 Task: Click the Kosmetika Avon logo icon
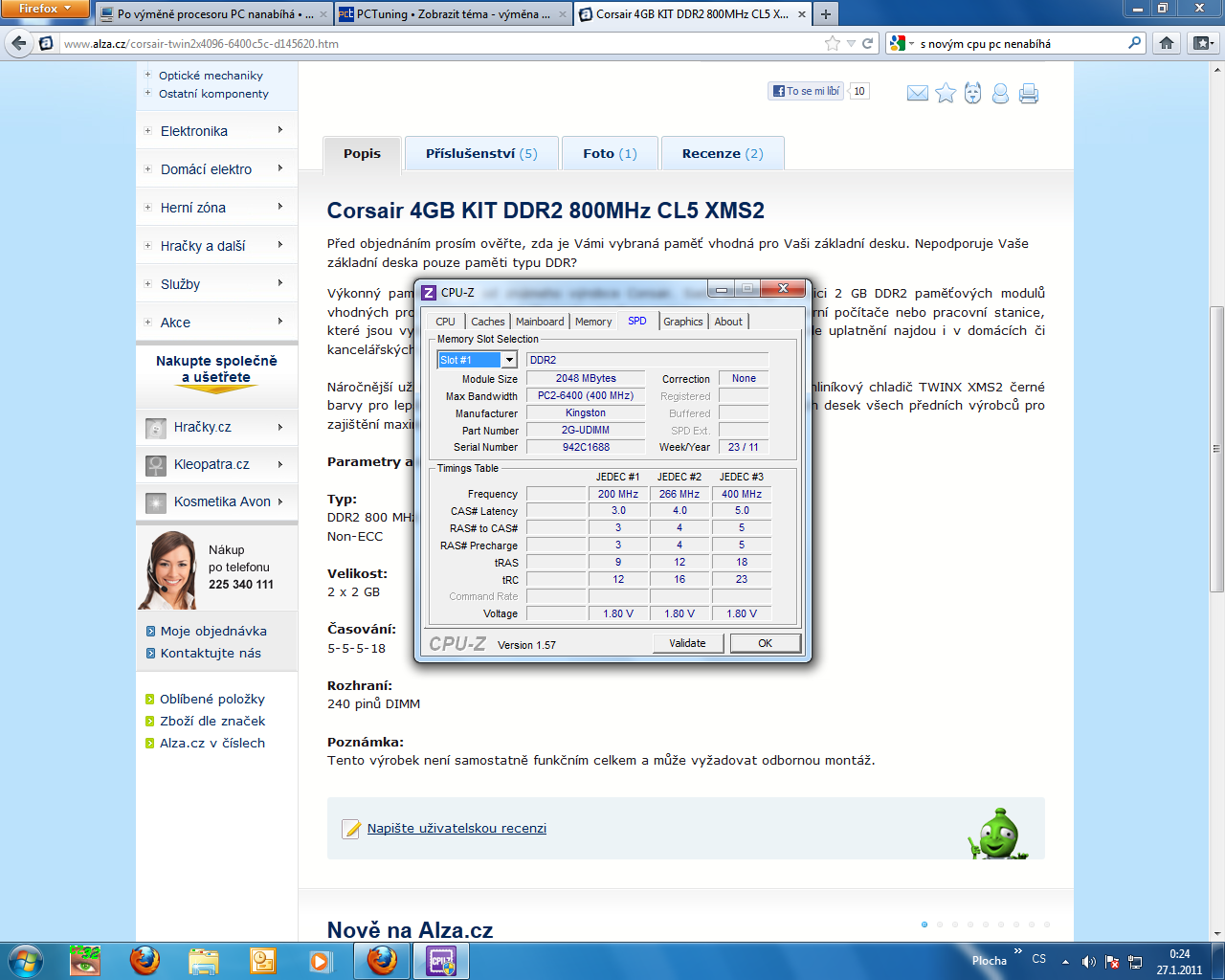[x=156, y=502]
